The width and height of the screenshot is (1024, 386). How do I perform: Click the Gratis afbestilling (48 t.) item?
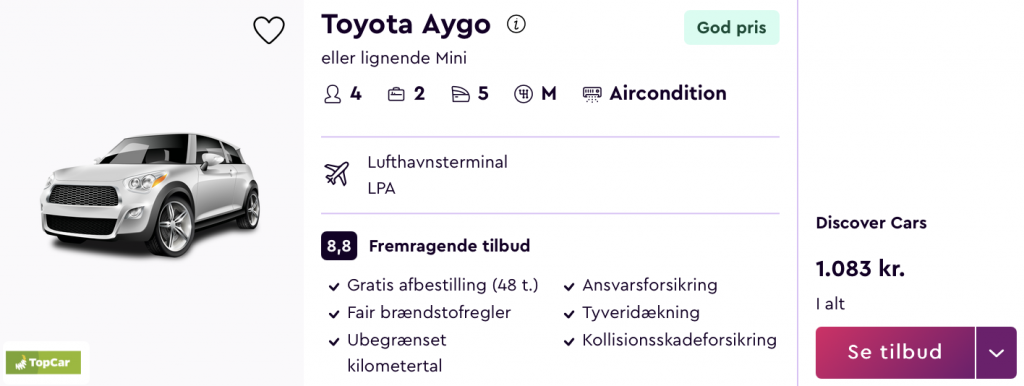pyautogui.click(x=442, y=285)
